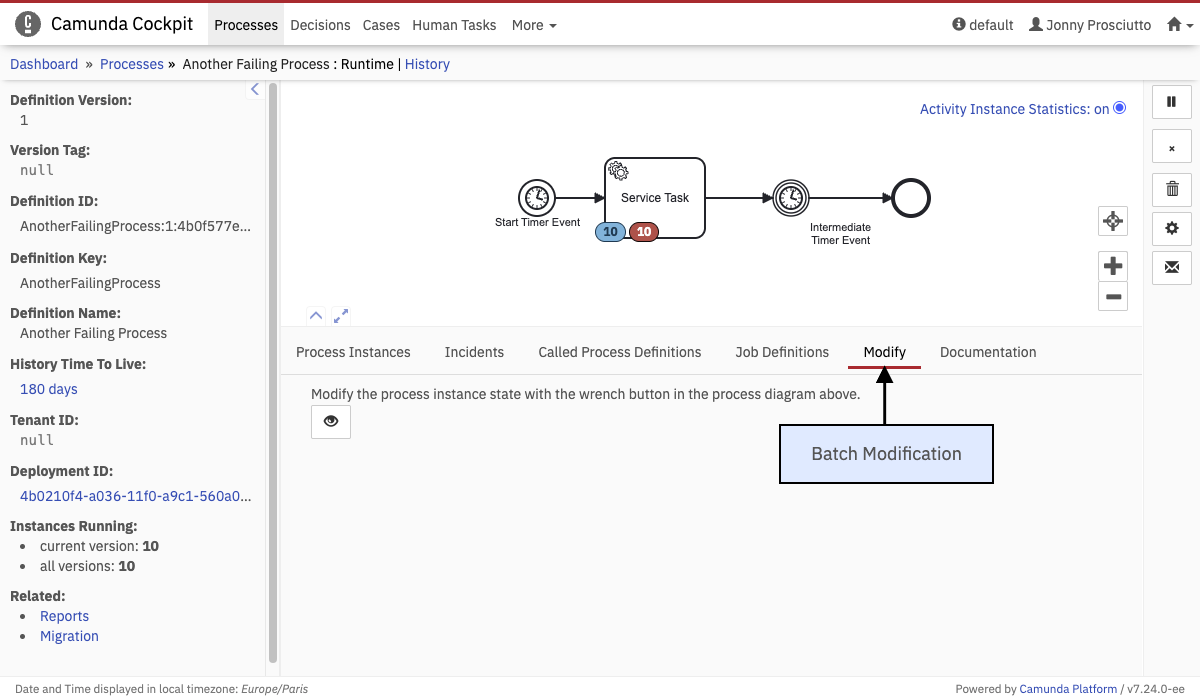Click the envelope message icon in right toolbar
The height and width of the screenshot is (700, 1200).
click(x=1171, y=268)
